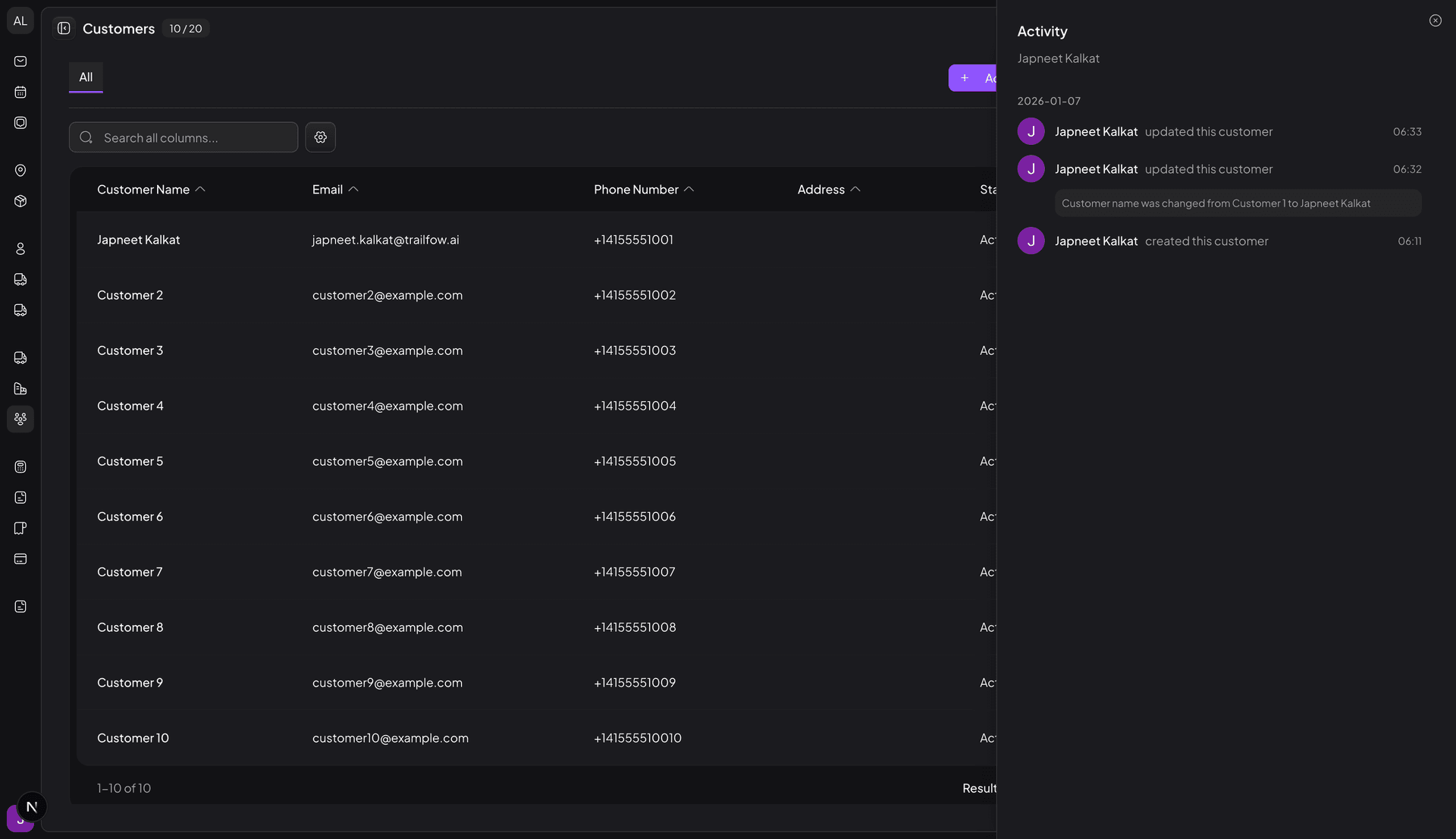Sort by Email column chevron
Screen dimensions: 1456x839
click(353, 190)
